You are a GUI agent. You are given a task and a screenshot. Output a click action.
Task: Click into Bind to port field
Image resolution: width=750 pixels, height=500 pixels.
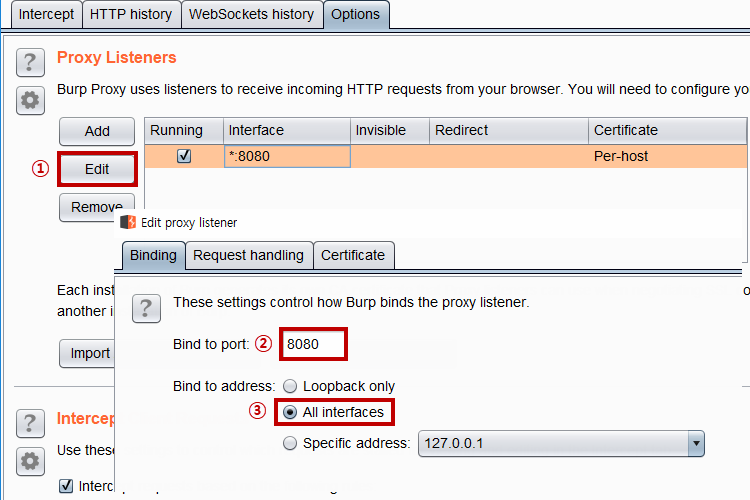pyautogui.click(x=313, y=344)
